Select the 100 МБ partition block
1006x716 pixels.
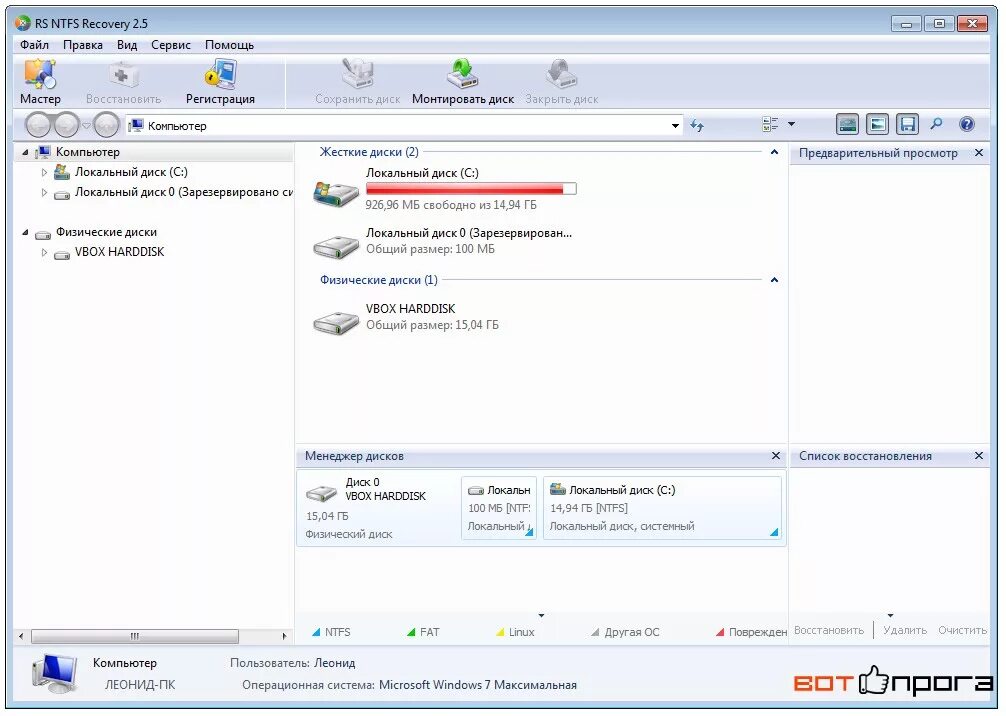(x=499, y=507)
